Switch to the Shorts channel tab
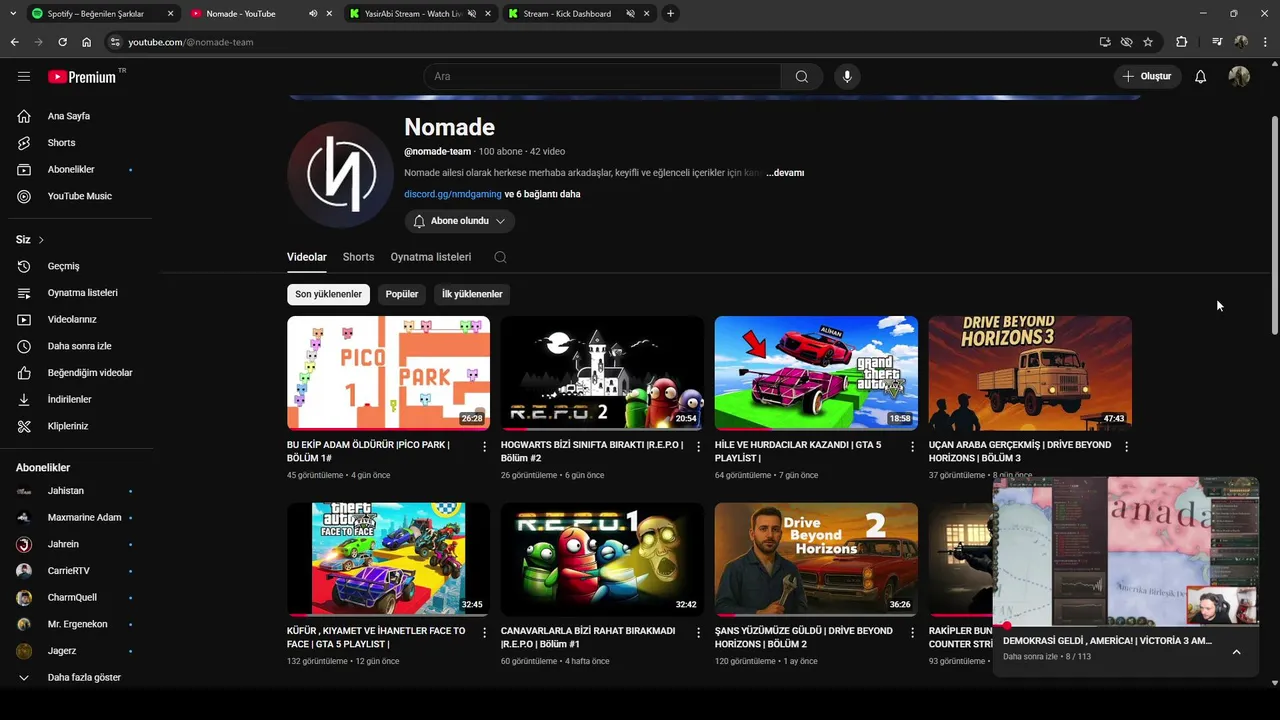Image resolution: width=1280 pixels, height=720 pixels. point(358,257)
